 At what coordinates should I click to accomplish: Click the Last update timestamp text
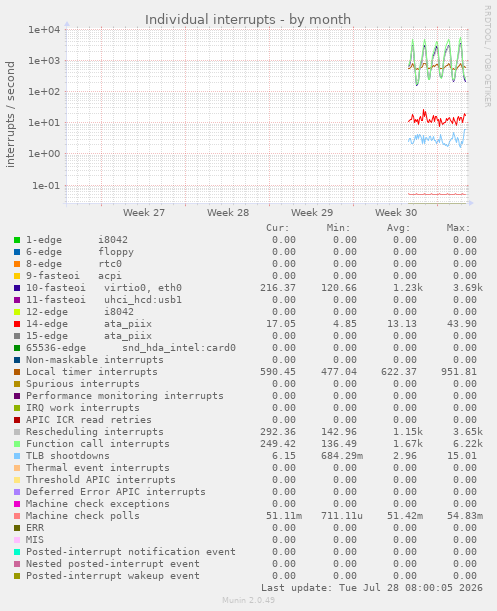tap(372, 588)
